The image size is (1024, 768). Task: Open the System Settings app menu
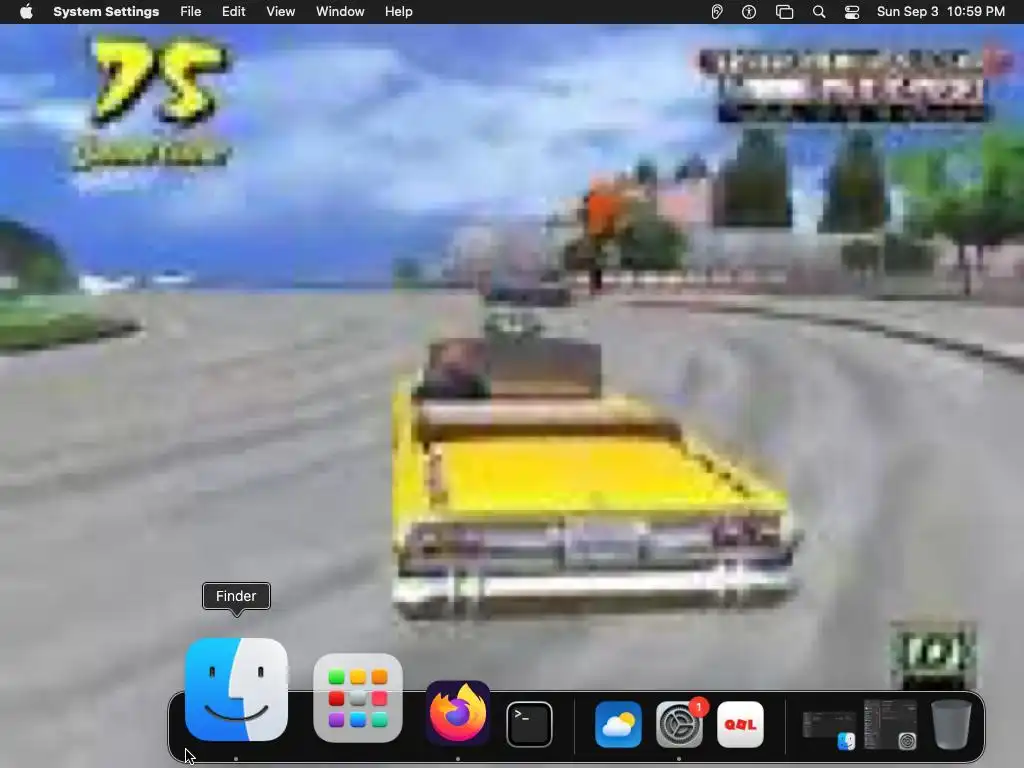(106, 12)
